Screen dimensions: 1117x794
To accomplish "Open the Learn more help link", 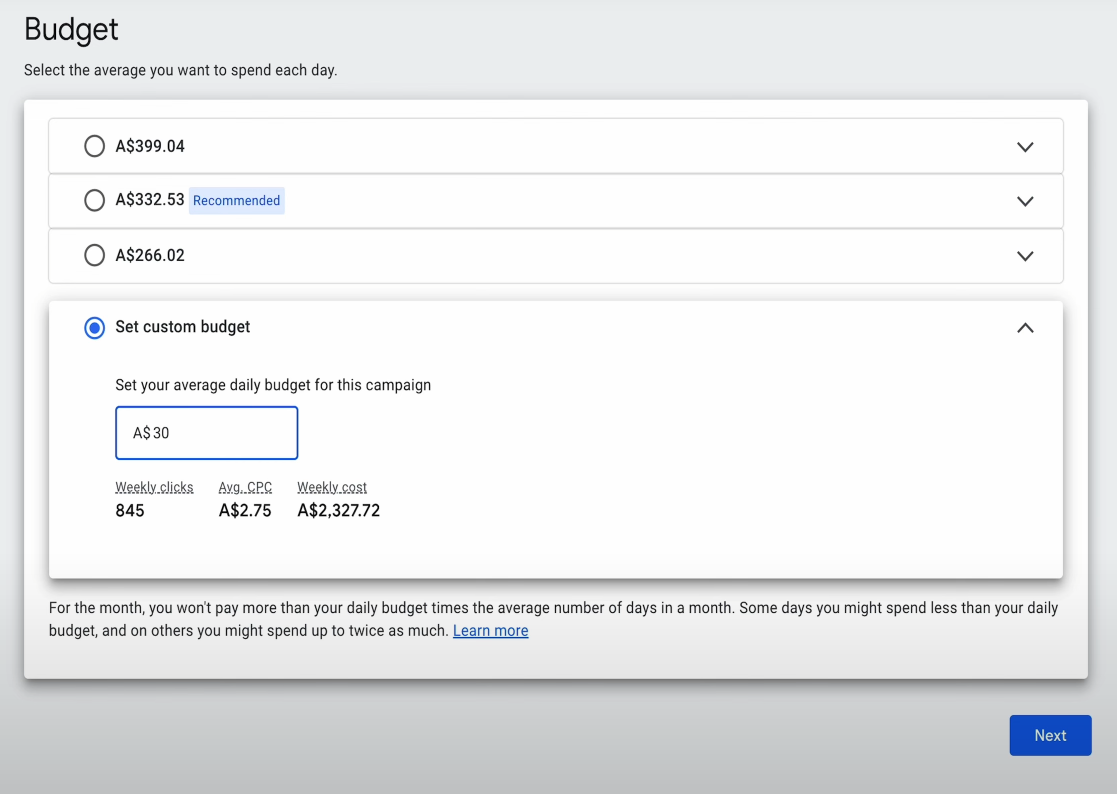I will (x=490, y=630).
